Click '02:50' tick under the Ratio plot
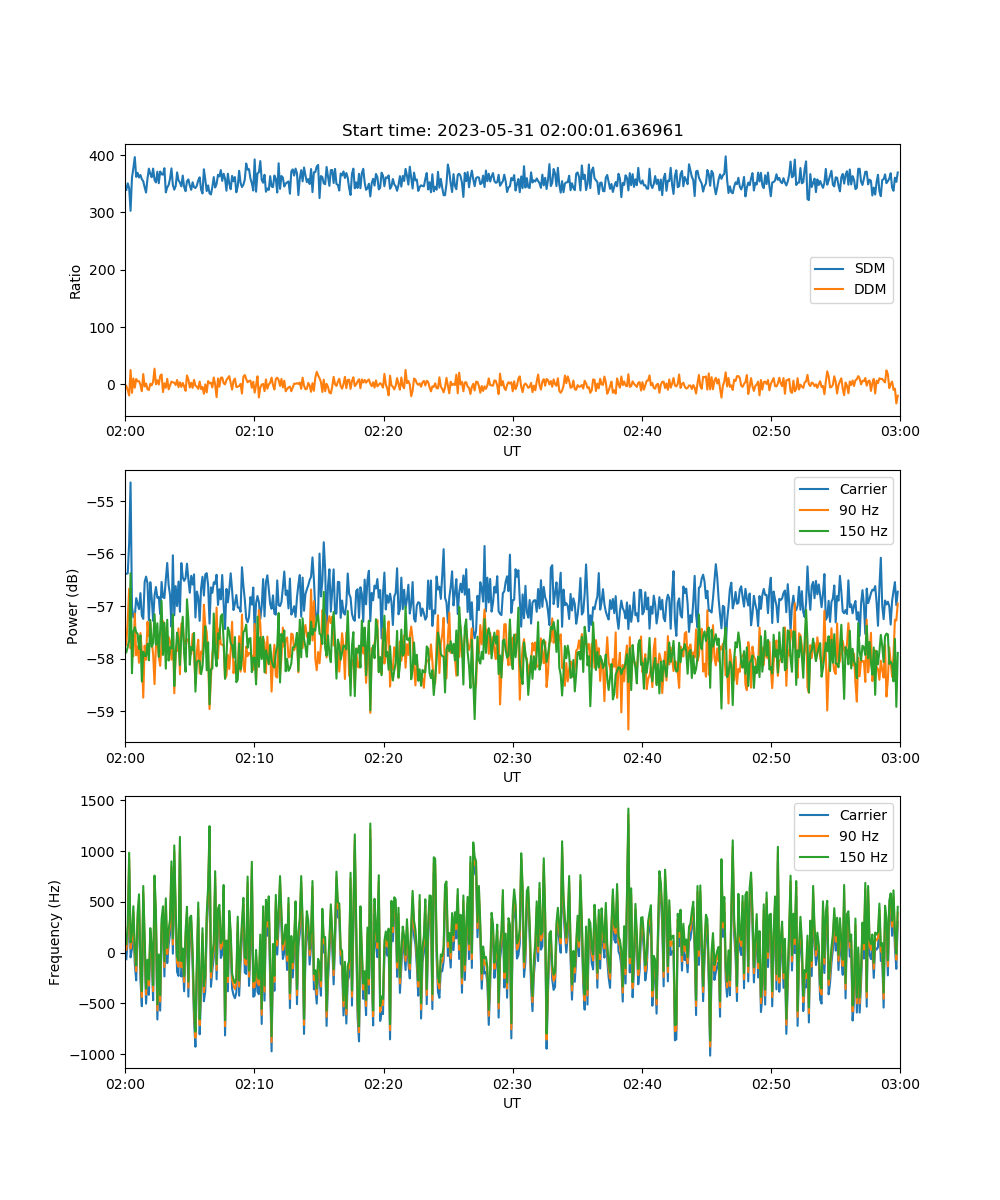1000x1200 pixels. tap(771, 431)
